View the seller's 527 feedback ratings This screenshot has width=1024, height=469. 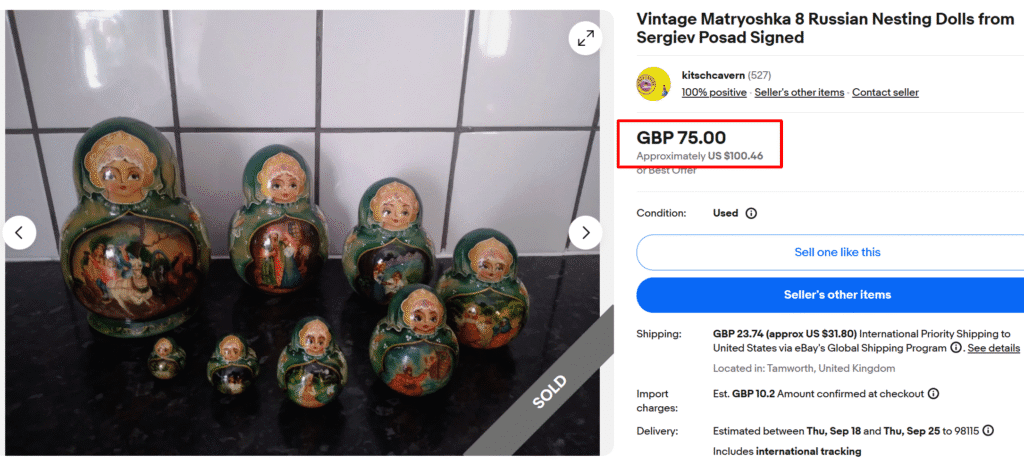pos(760,75)
